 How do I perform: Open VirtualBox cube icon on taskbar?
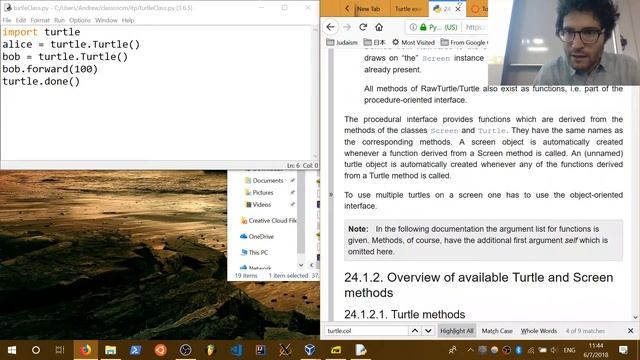click(x=310, y=350)
